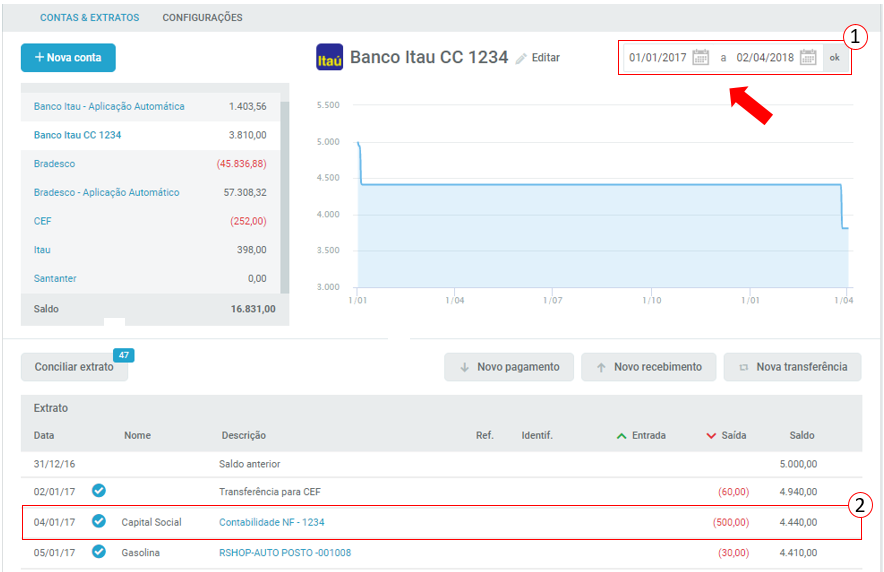Click the 47 badge on Conciliar extrato
Screen dimensions: 884x572
[123, 355]
